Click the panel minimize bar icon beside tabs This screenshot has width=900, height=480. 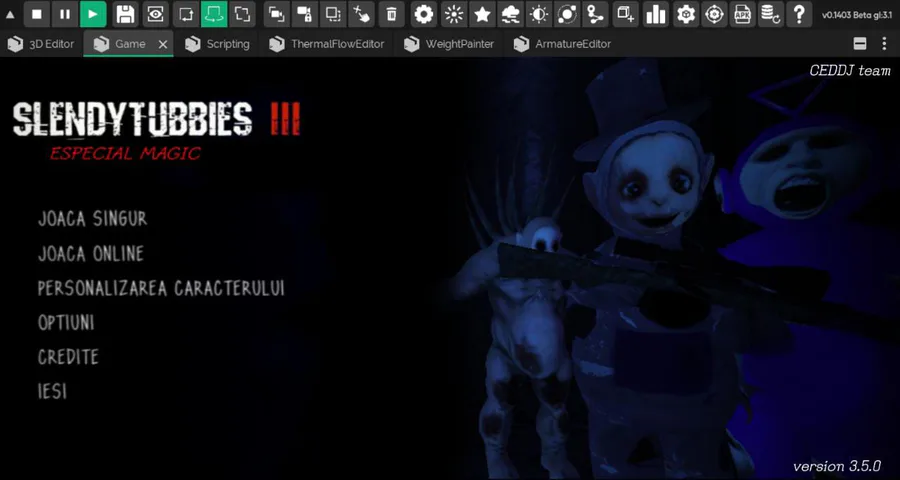click(860, 44)
